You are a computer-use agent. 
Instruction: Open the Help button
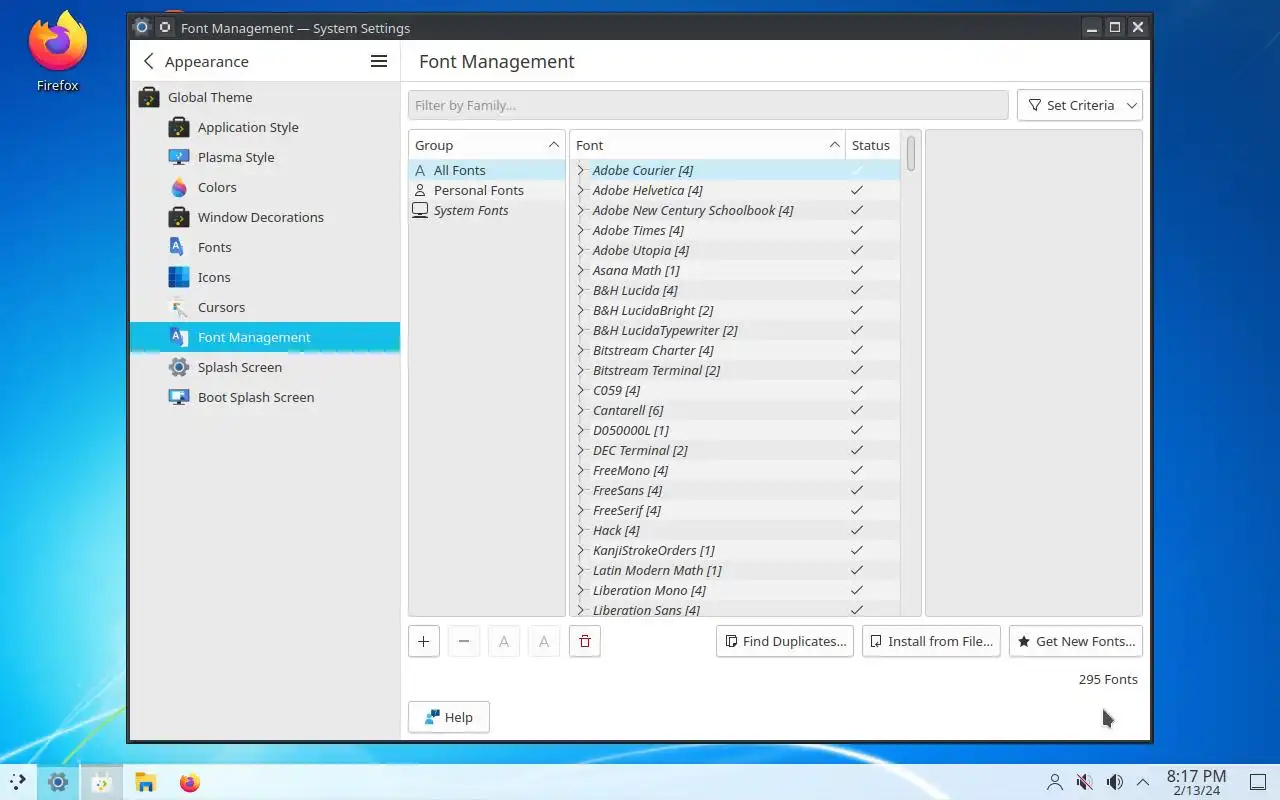click(x=449, y=717)
